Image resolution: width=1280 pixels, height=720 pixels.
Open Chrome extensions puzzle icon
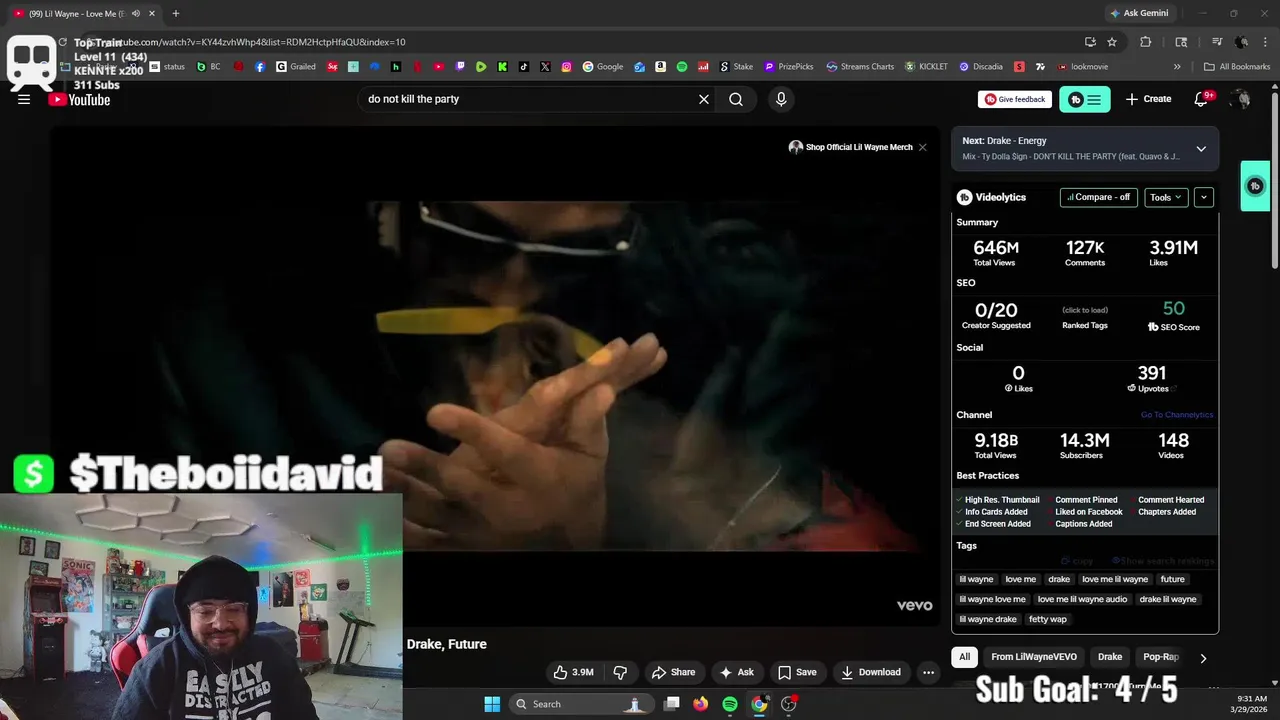[x=1146, y=42]
